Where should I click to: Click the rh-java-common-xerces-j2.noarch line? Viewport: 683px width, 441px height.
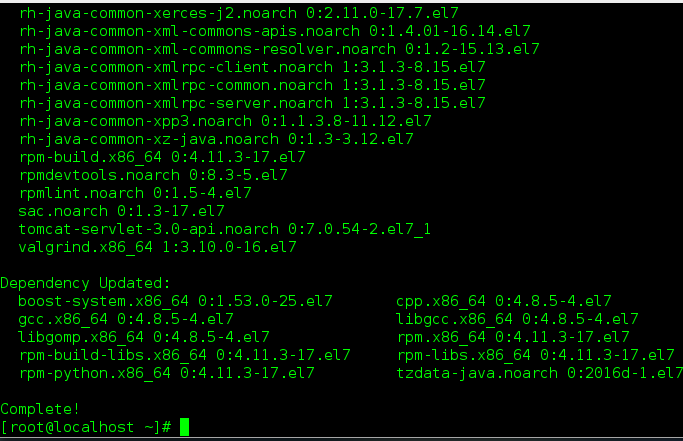click(239, 14)
